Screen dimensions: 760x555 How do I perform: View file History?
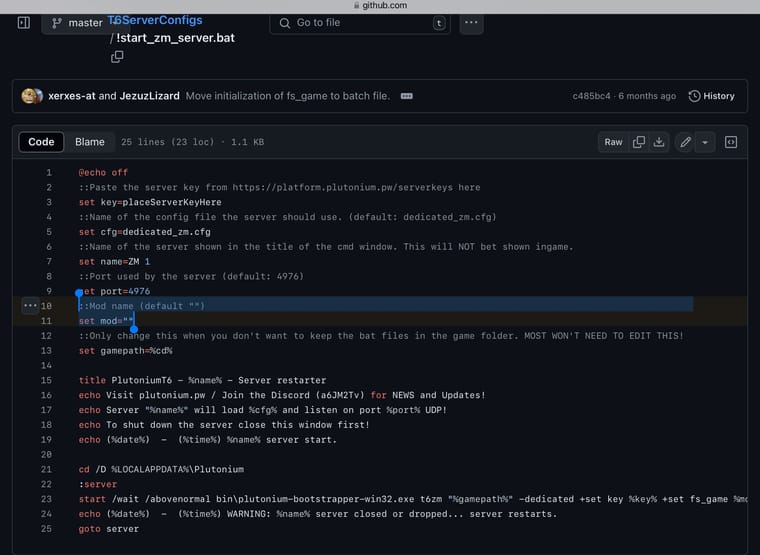coord(712,96)
